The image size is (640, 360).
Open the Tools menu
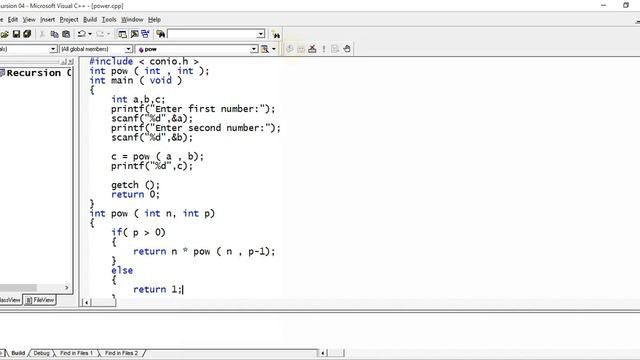tap(109, 20)
